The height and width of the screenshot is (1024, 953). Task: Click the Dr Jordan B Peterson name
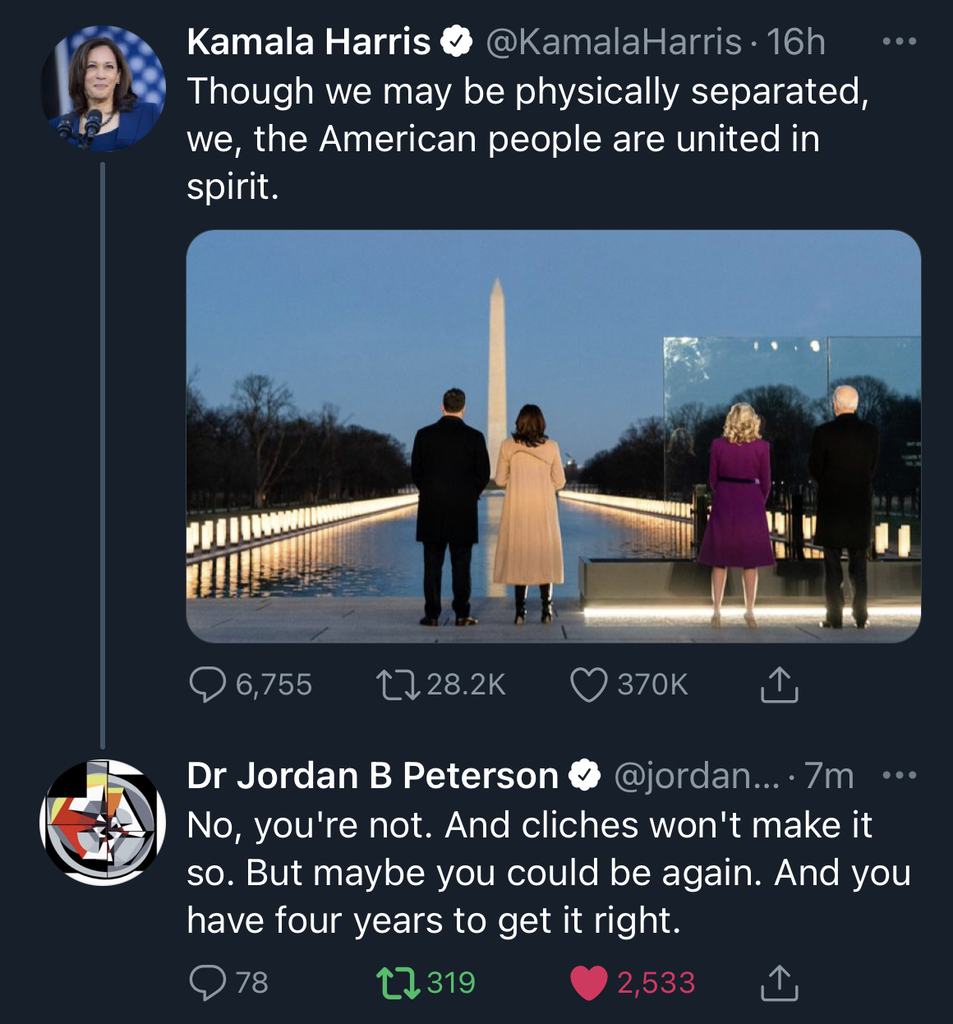(372, 775)
